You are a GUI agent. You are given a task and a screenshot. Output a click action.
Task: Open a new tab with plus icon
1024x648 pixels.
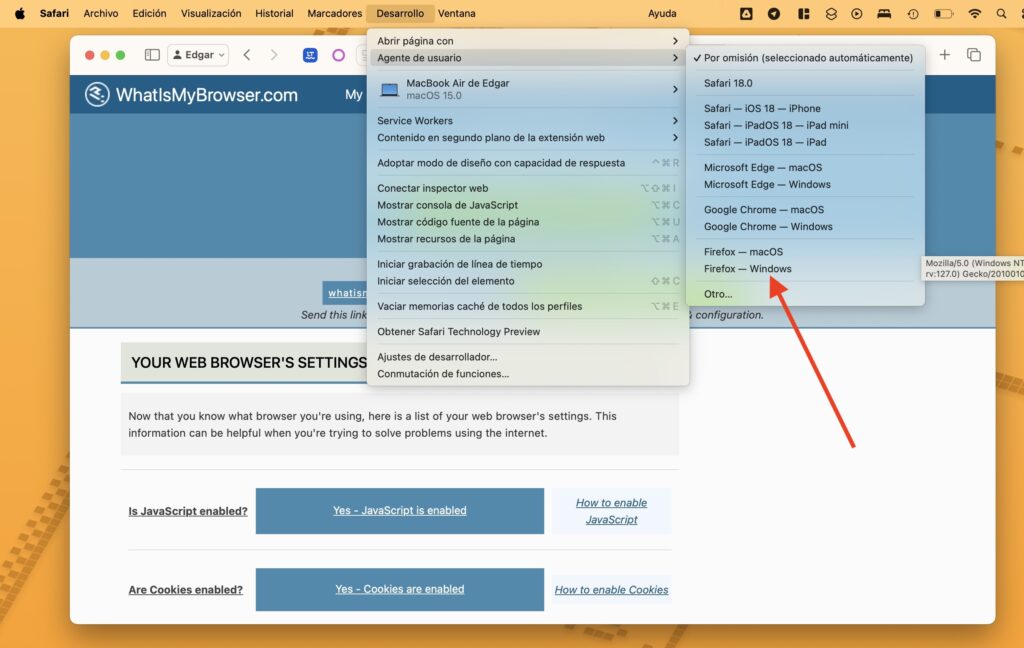click(944, 55)
